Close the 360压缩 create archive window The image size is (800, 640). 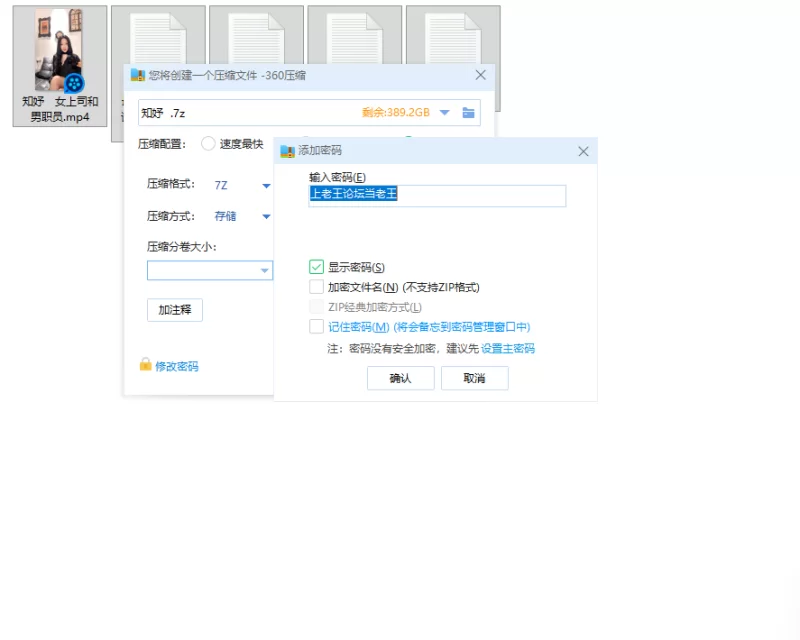(481, 75)
